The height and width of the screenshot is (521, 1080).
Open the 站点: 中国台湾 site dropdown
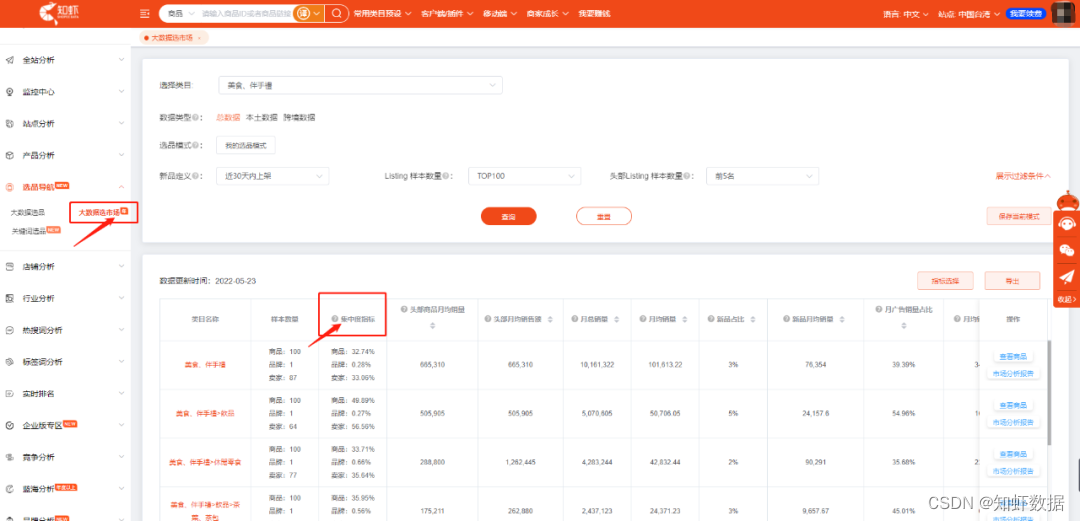click(968, 14)
